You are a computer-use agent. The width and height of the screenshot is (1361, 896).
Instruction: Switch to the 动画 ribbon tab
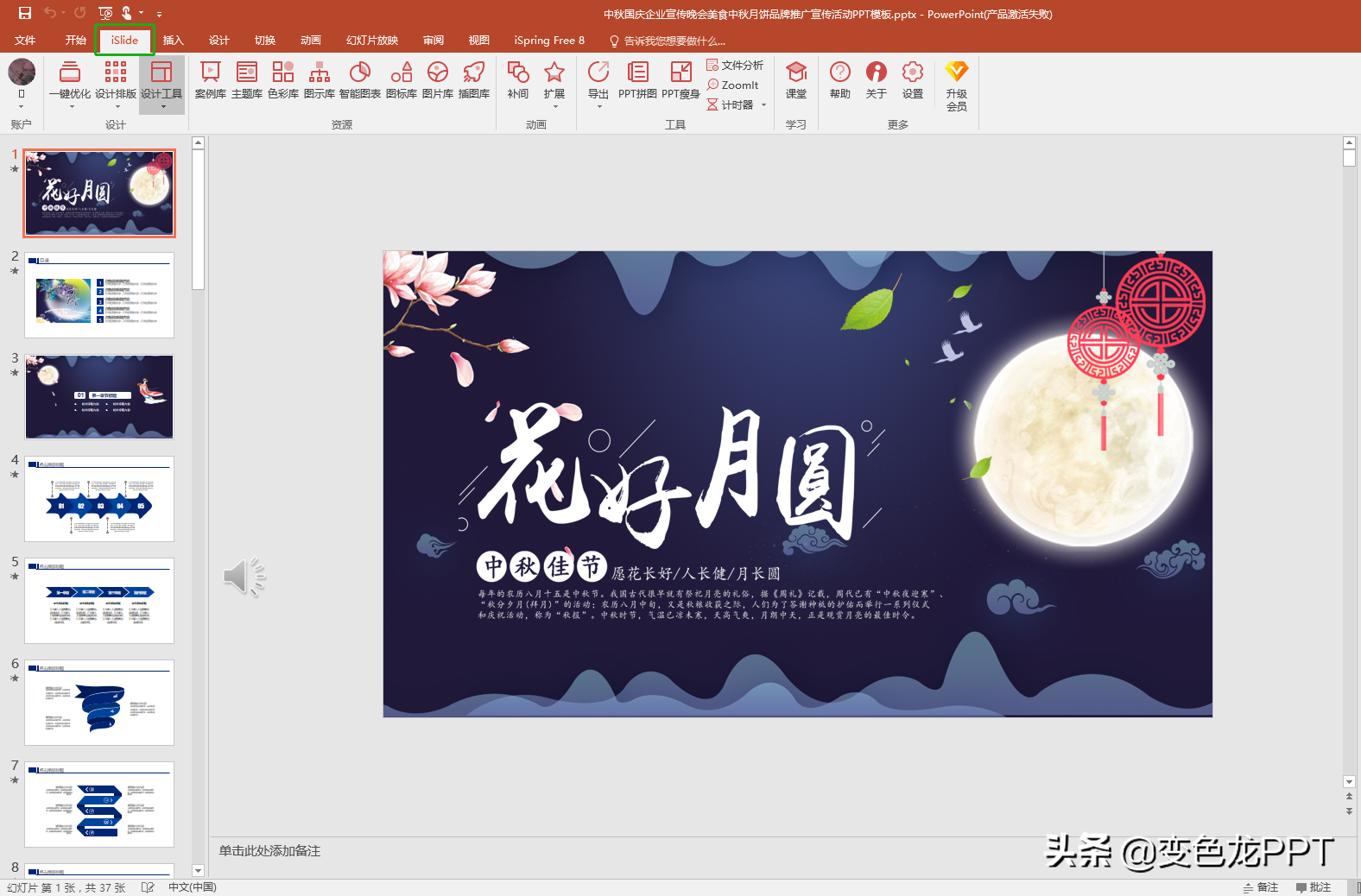click(311, 41)
